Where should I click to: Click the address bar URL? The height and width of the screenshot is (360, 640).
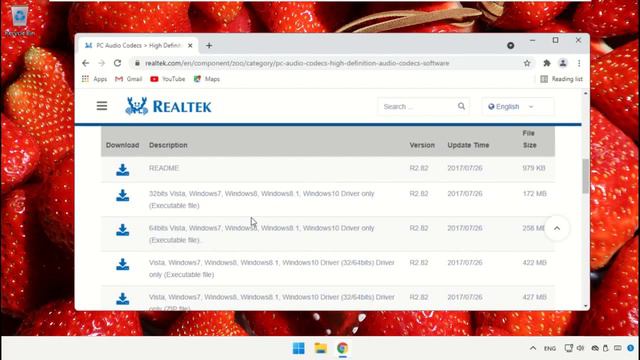pos(297,63)
